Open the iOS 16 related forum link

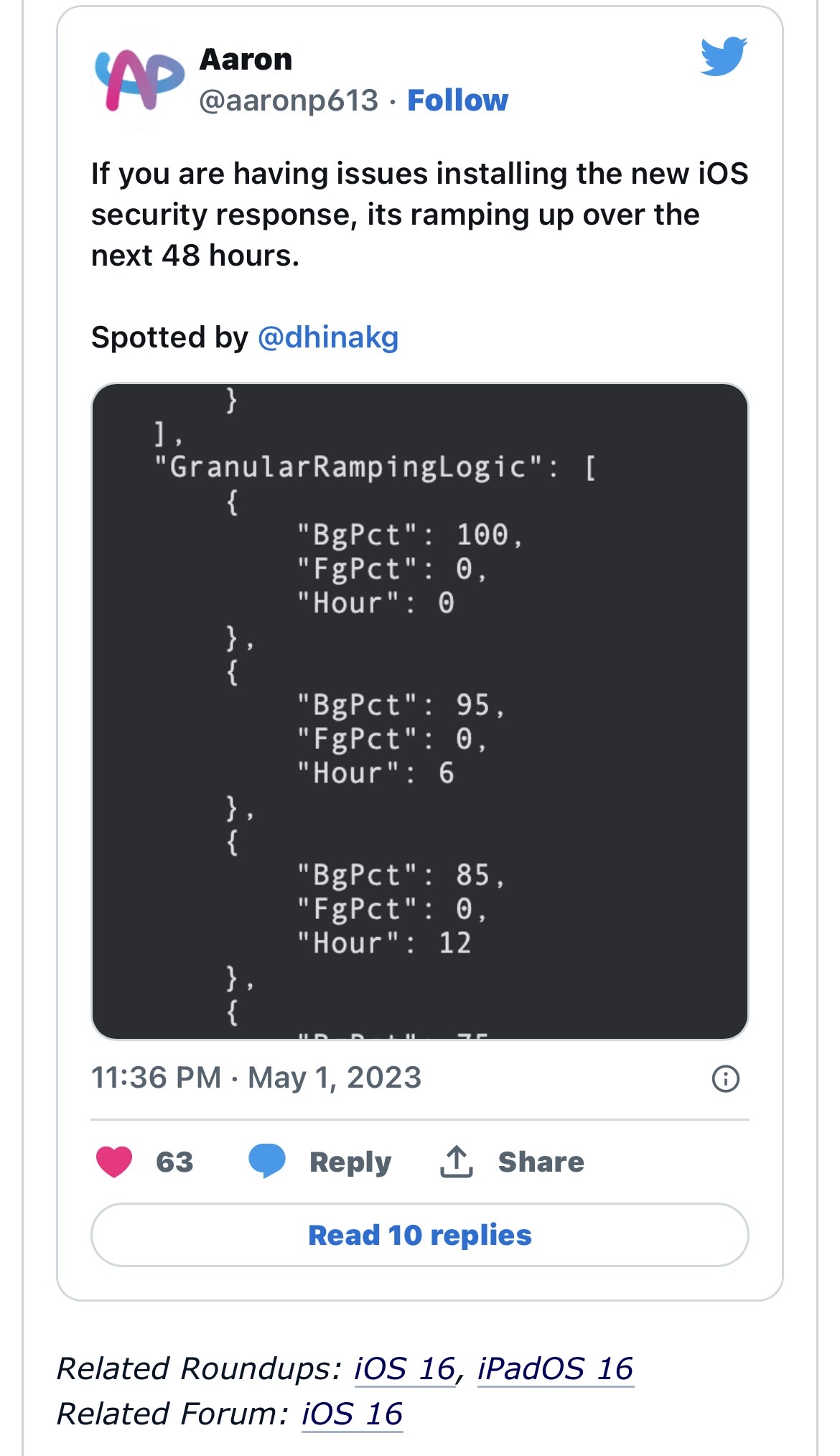coord(352,1414)
